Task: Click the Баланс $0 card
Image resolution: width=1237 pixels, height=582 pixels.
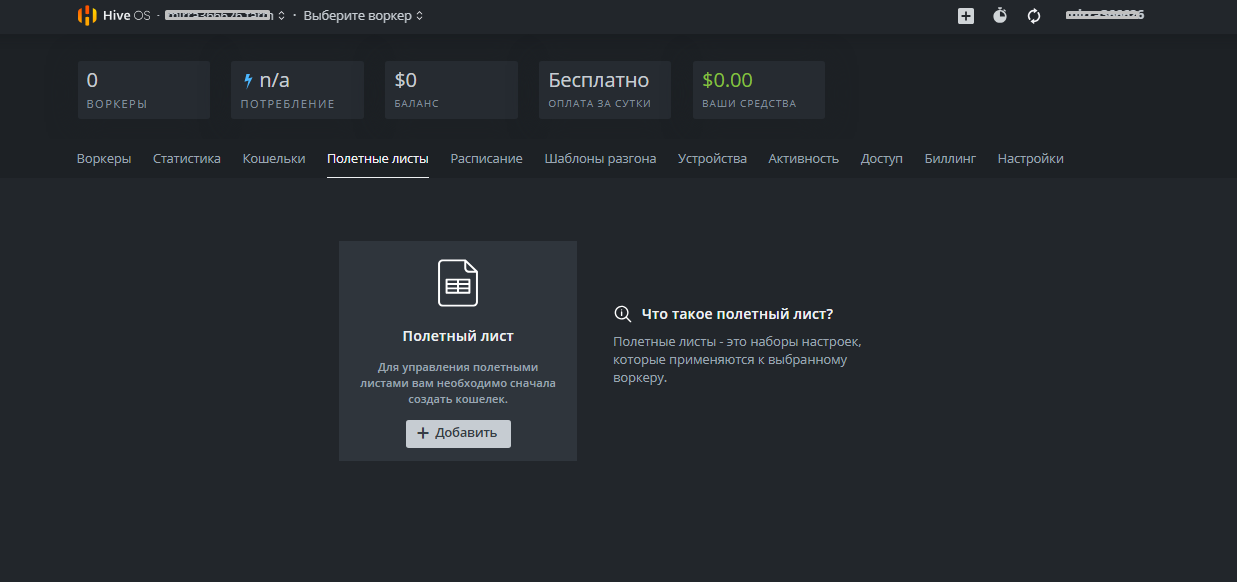Action: click(451, 90)
